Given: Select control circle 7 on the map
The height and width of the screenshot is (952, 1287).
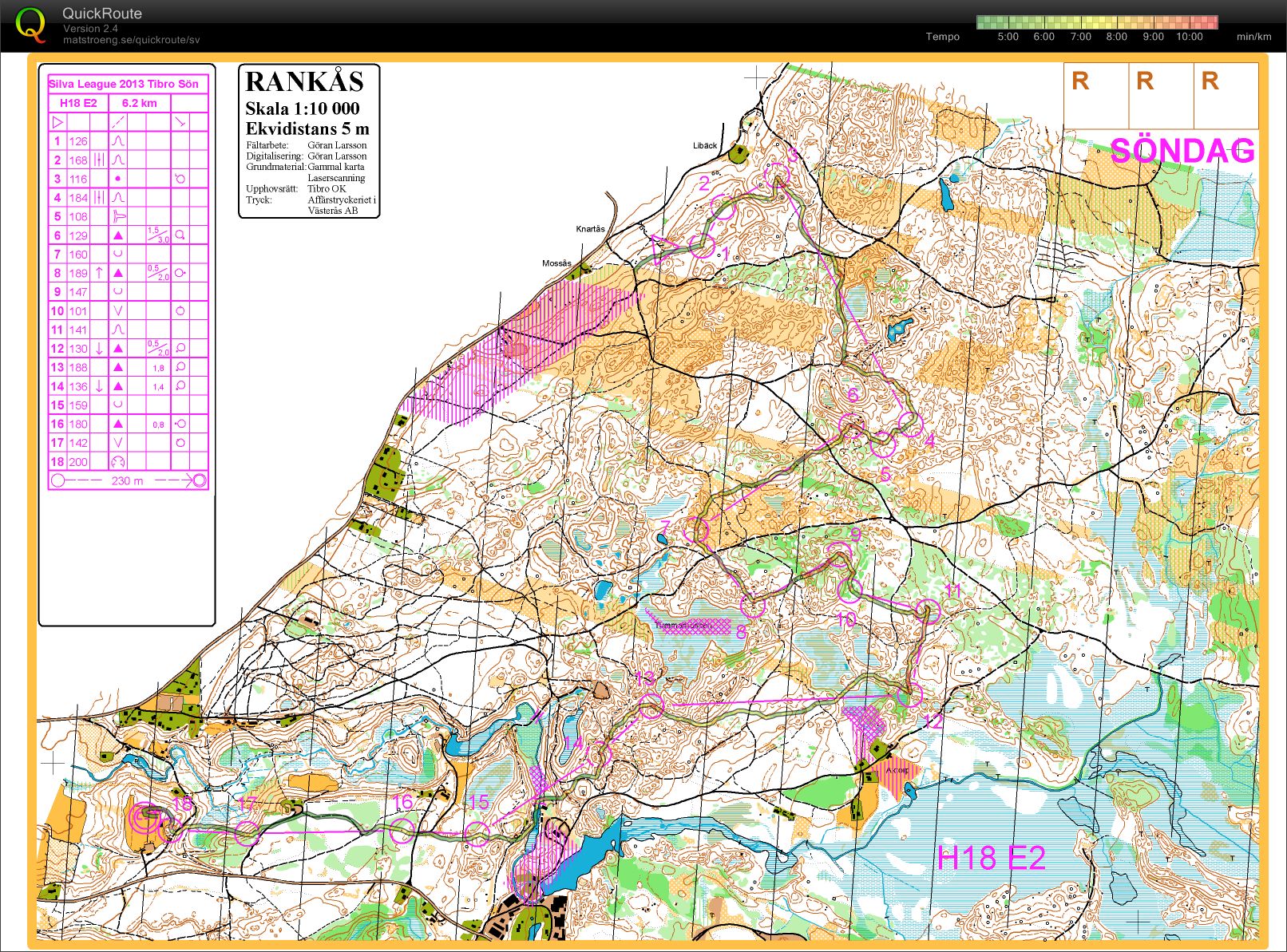Looking at the screenshot, I should pyautogui.click(x=697, y=529).
